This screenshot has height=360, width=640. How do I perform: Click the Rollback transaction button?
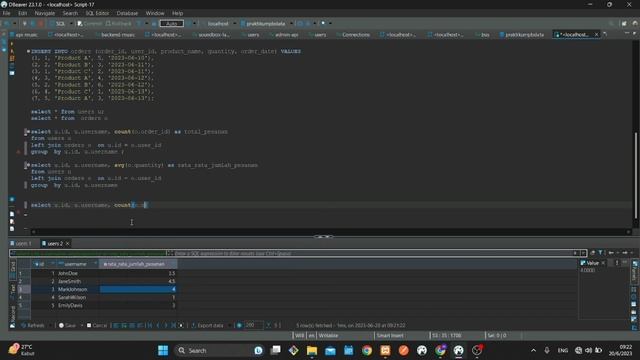click(118, 24)
